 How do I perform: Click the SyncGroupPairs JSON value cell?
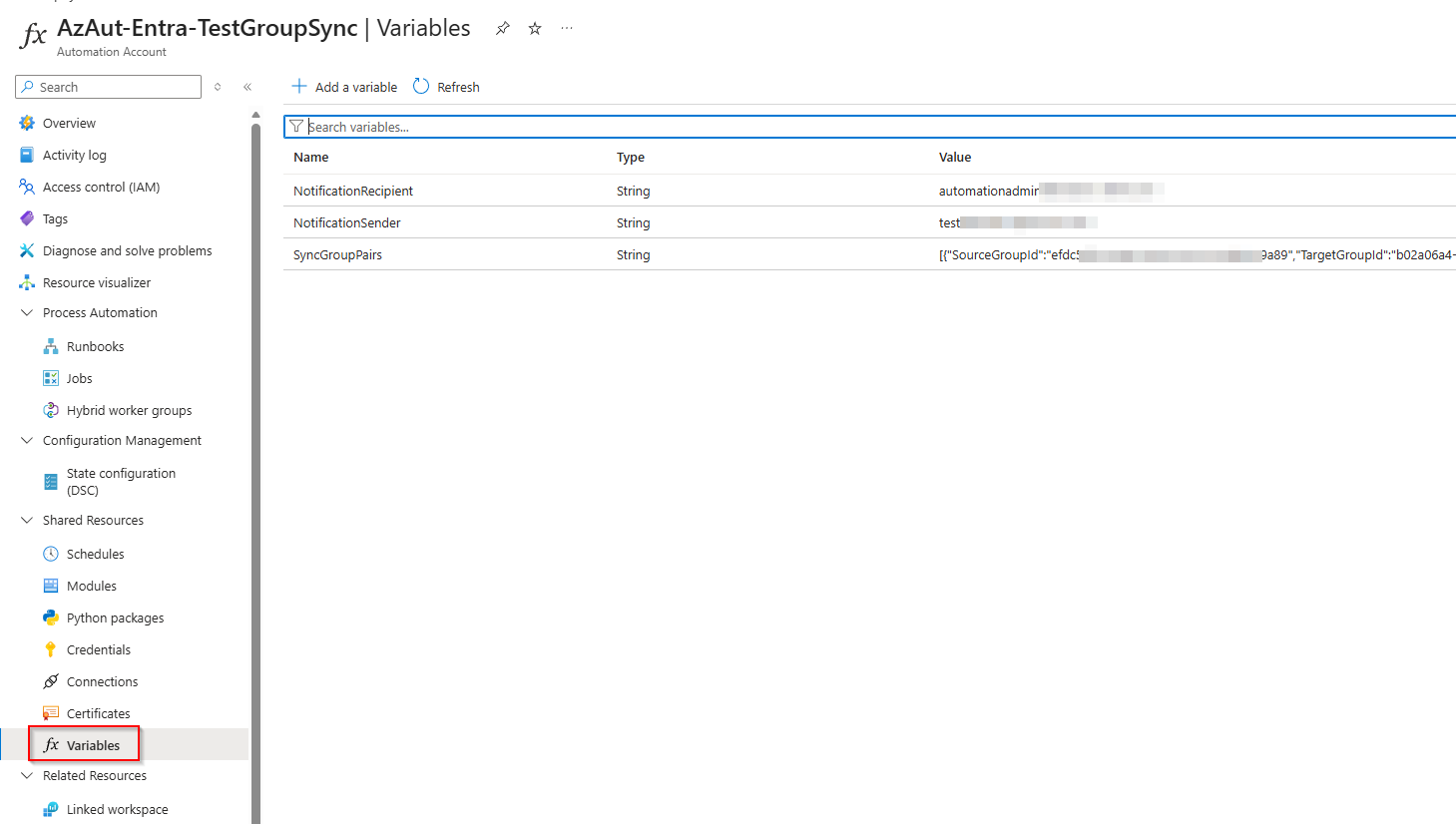click(1197, 254)
